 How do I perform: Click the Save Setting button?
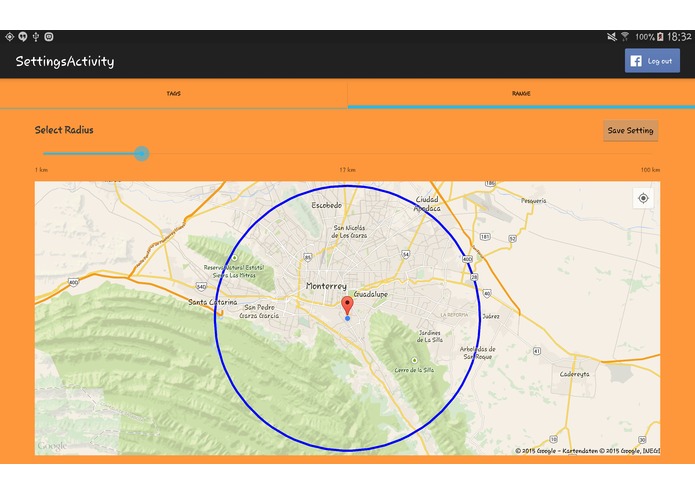pos(630,131)
